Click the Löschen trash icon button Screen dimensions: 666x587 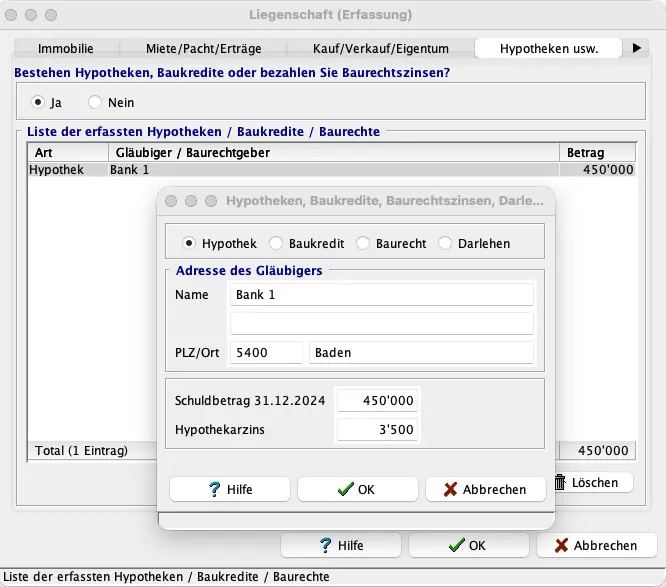(x=594, y=482)
